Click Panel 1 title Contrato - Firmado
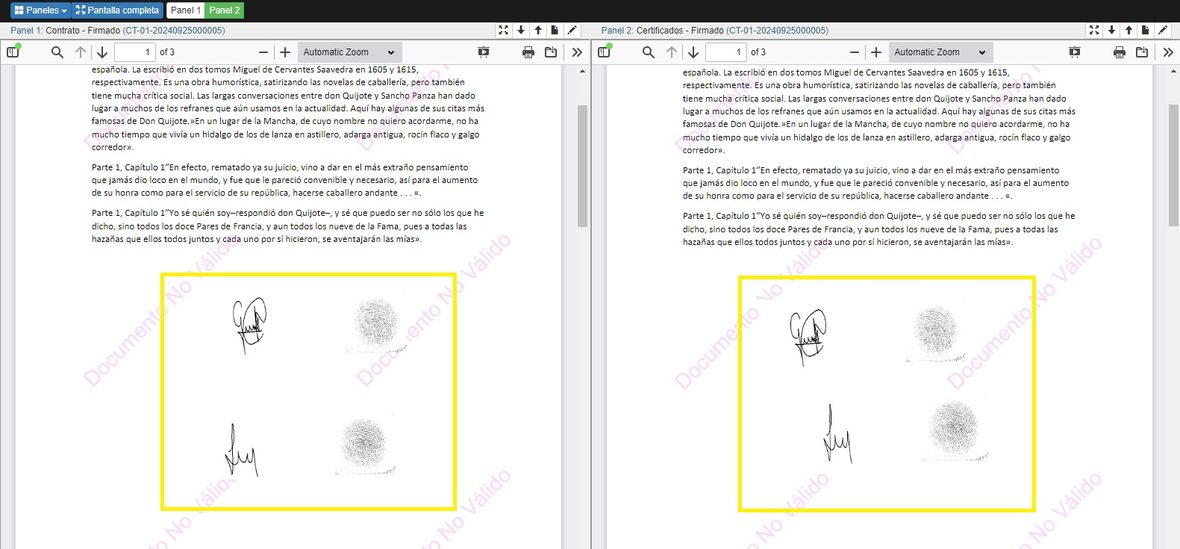This screenshot has width=1180, height=549. coord(84,31)
